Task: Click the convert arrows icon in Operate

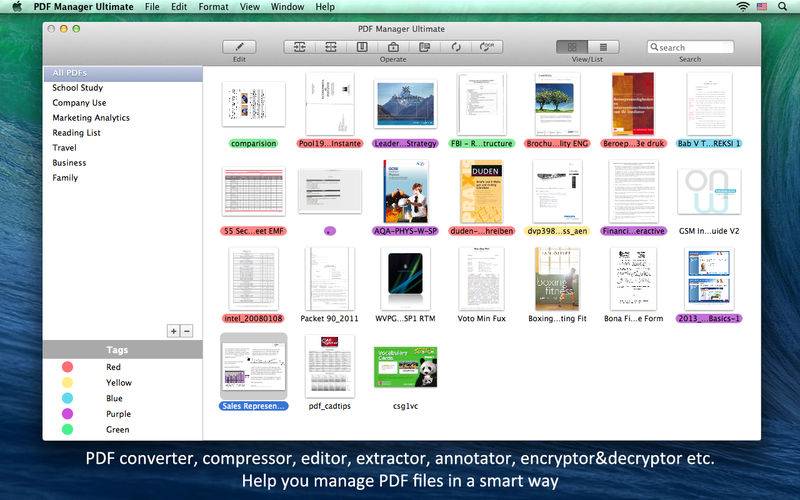Action: point(456,47)
